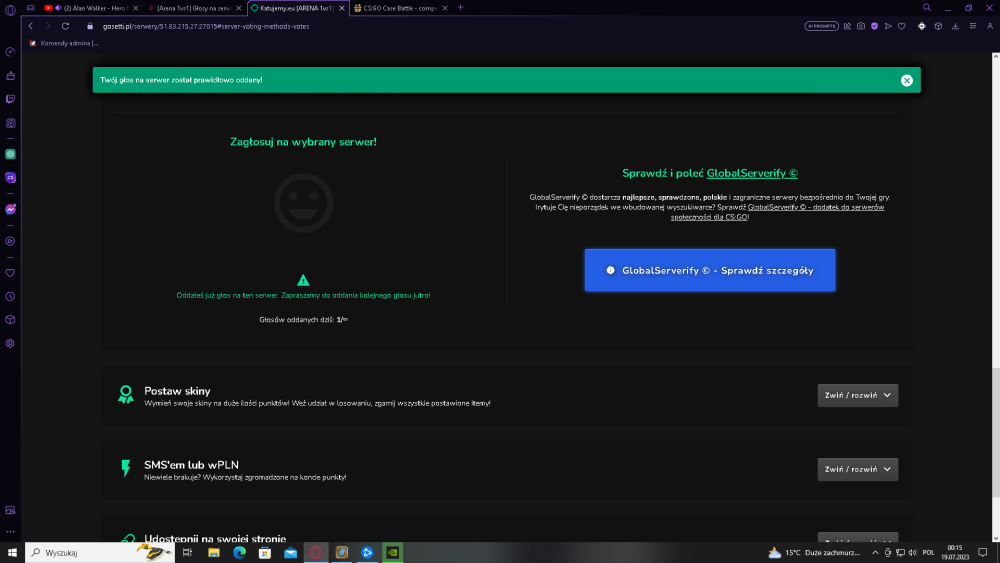Click GlobalServerify © - Sprawdź szczegóły button
Image resolution: width=1000 pixels, height=563 pixels.
tap(710, 270)
